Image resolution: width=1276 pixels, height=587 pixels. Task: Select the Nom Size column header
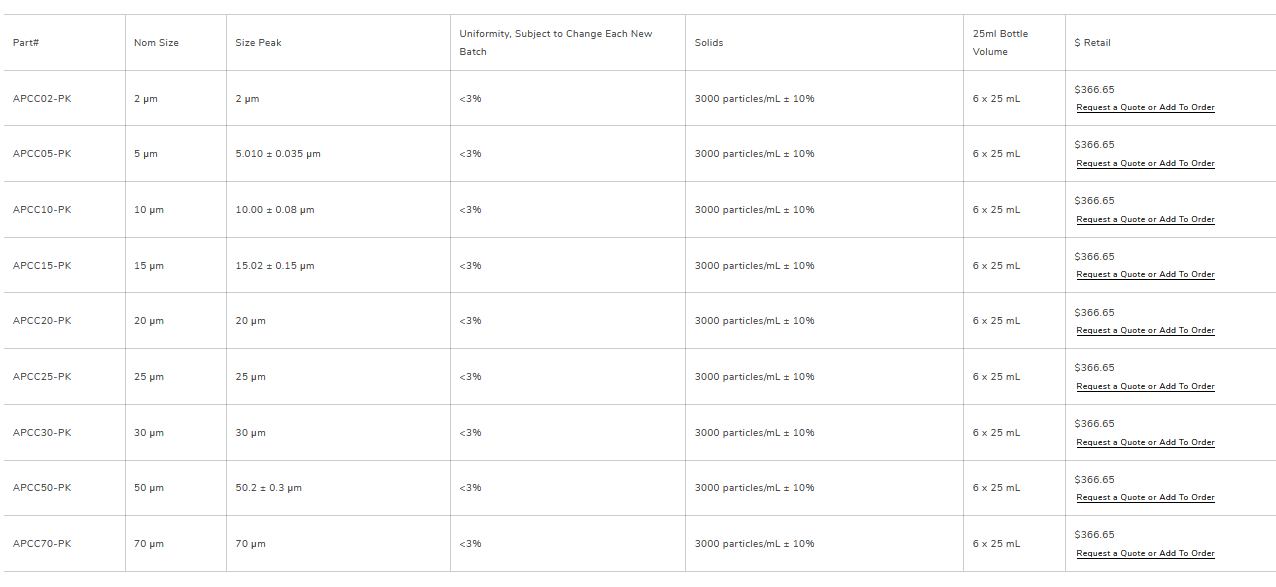(156, 43)
